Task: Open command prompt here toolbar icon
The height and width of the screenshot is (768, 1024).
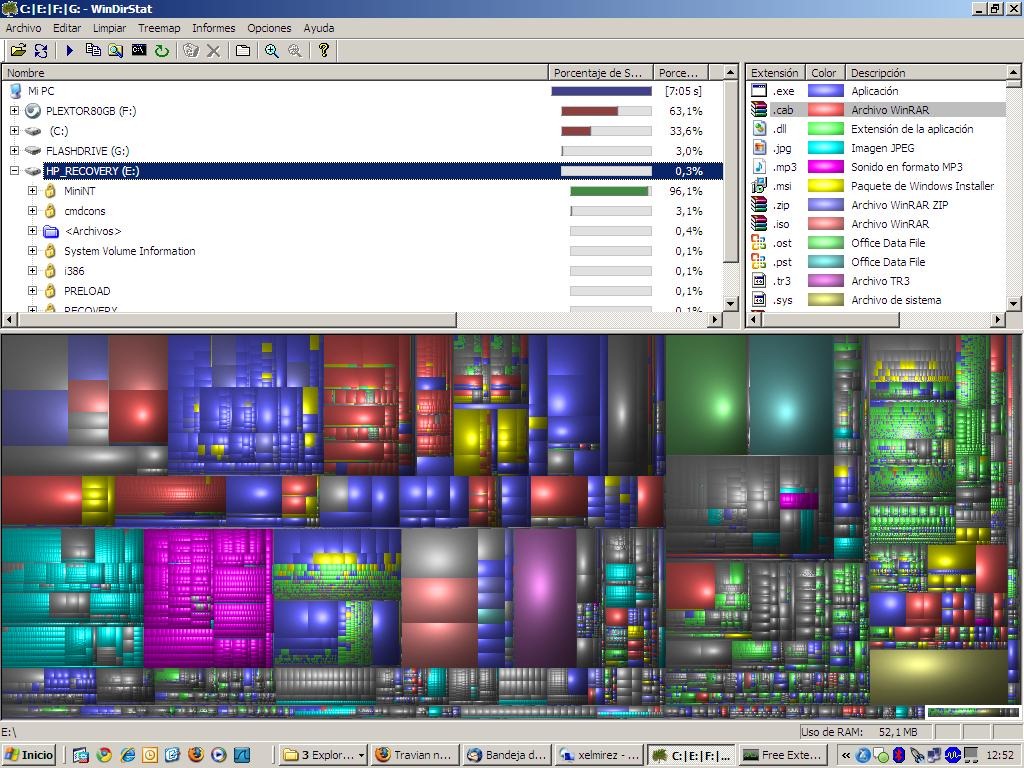Action: tap(138, 50)
